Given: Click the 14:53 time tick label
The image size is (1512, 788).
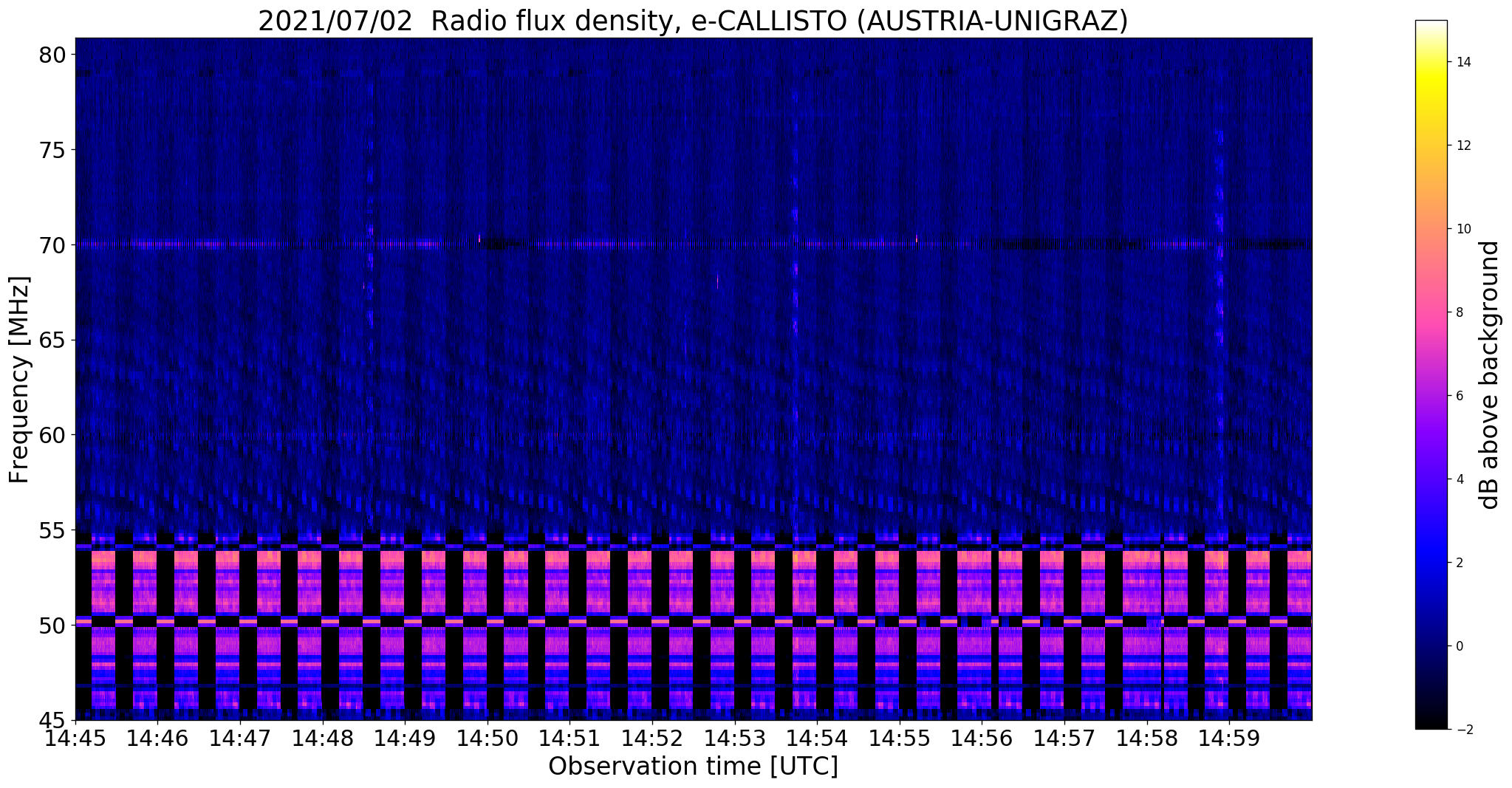Looking at the screenshot, I should click(735, 739).
